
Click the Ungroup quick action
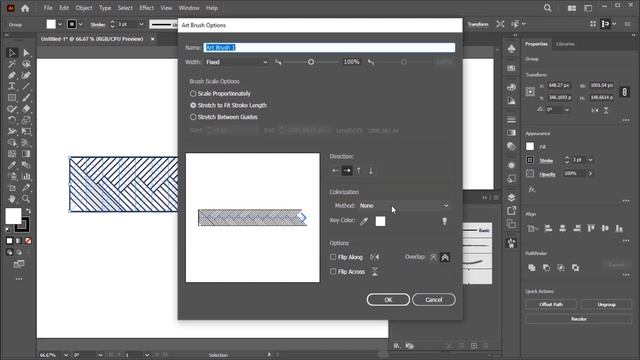[606, 304]
